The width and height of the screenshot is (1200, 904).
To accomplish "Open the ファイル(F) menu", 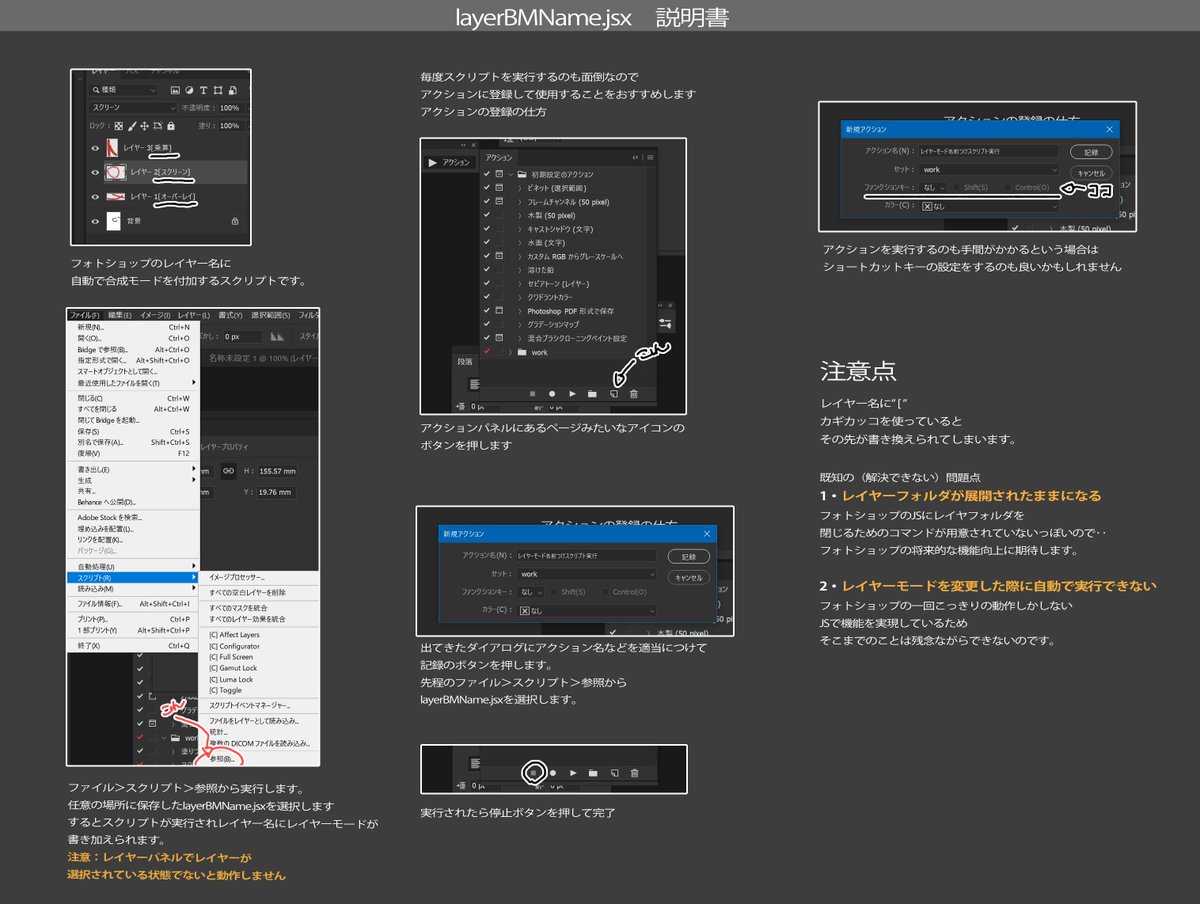I will tap(85, 315).
